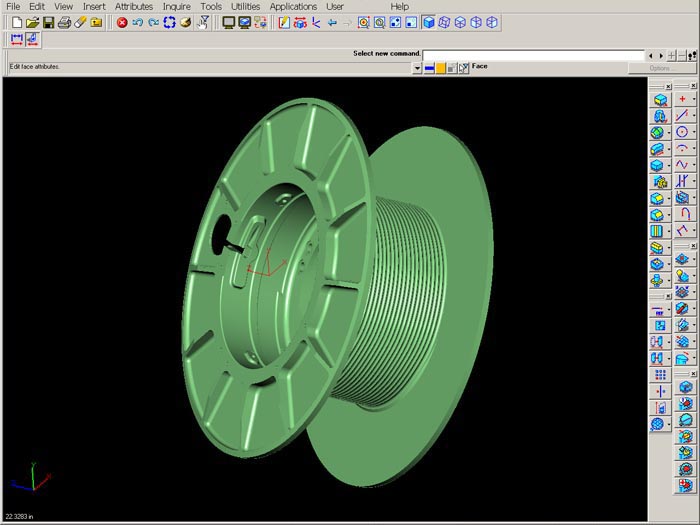Click the next-command right arrow button
This screenshot has width=700, height=525.
coord(660,55)
